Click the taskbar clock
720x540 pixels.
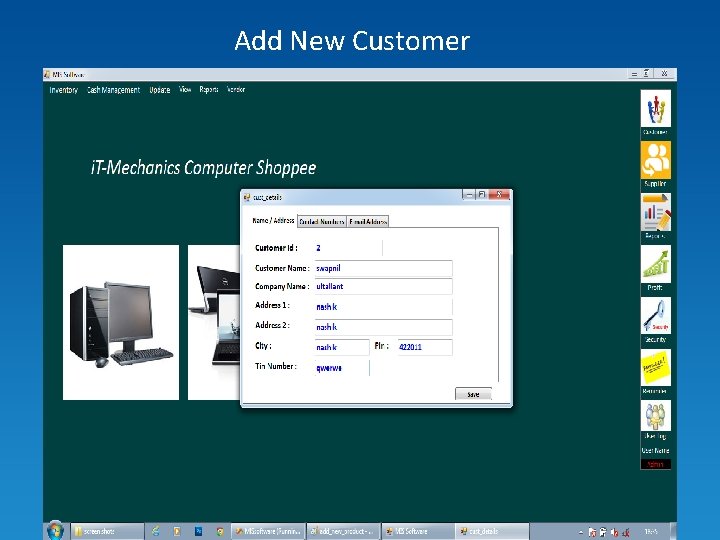651,532
